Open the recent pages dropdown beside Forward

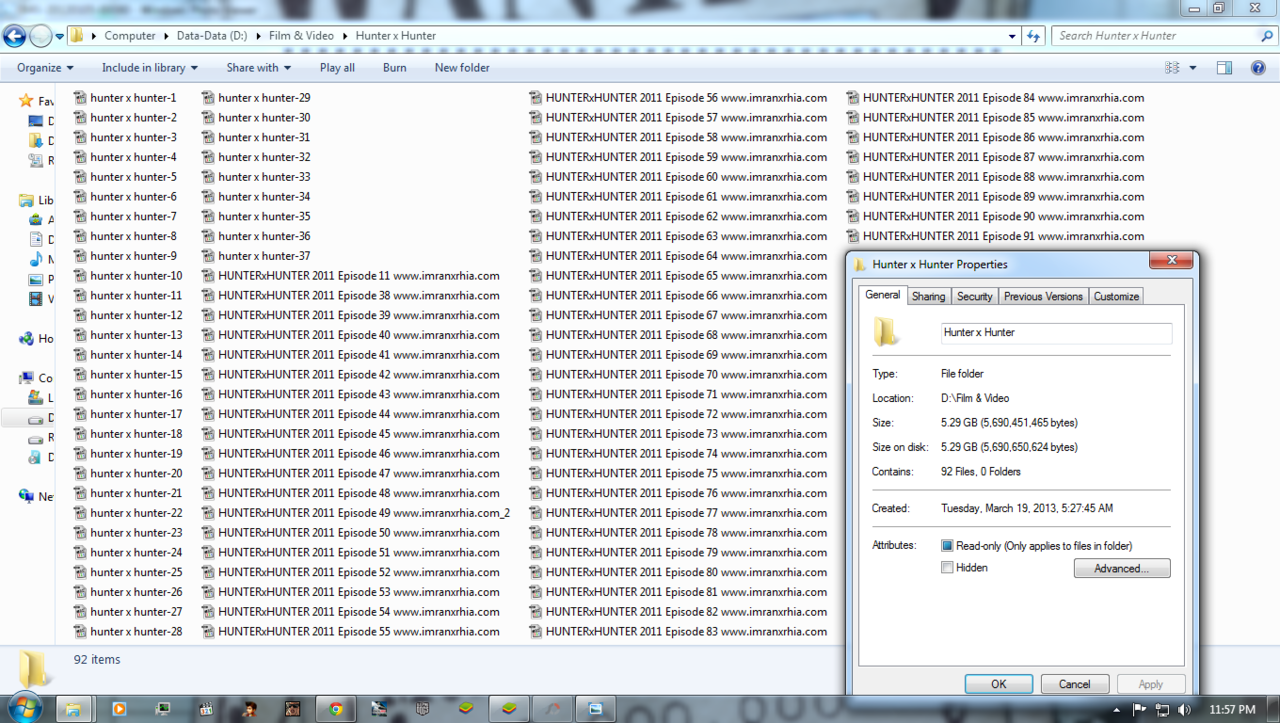tap(59, 37)
